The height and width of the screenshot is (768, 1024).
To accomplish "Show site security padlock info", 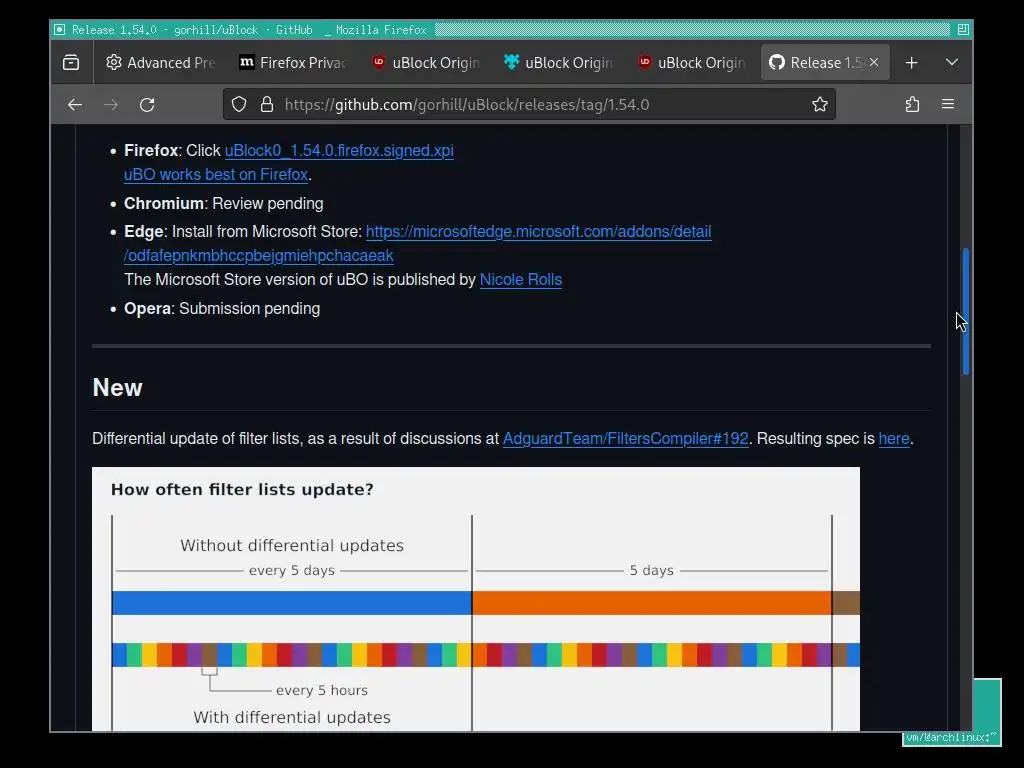I will (x=266, y=104).
